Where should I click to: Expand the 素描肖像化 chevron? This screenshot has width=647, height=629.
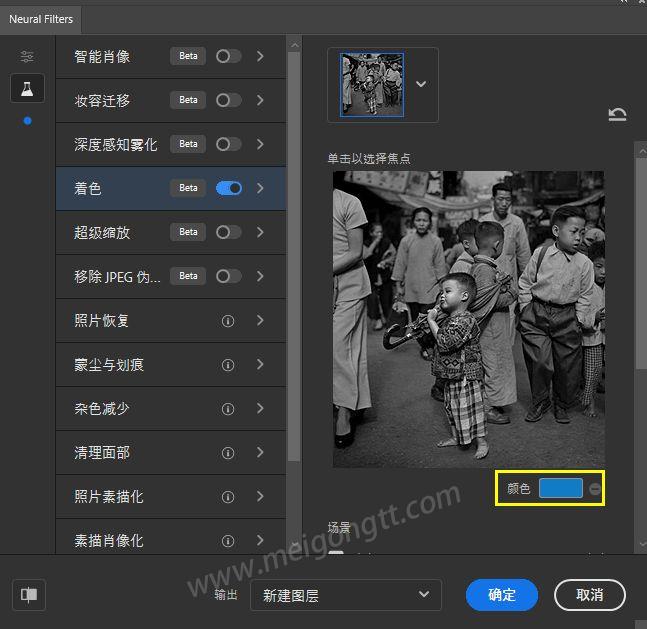pos(260,541)
